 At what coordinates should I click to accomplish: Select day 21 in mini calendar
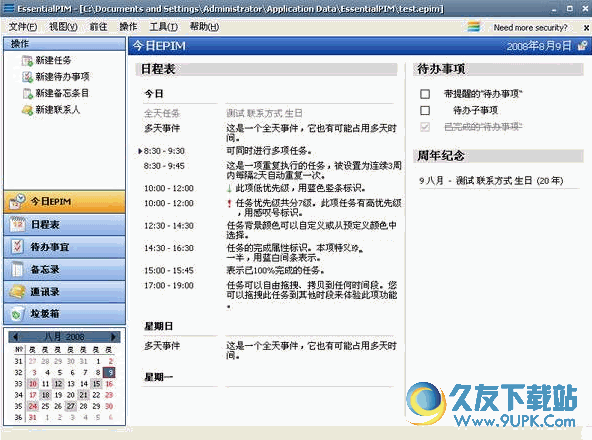[83, 395]
